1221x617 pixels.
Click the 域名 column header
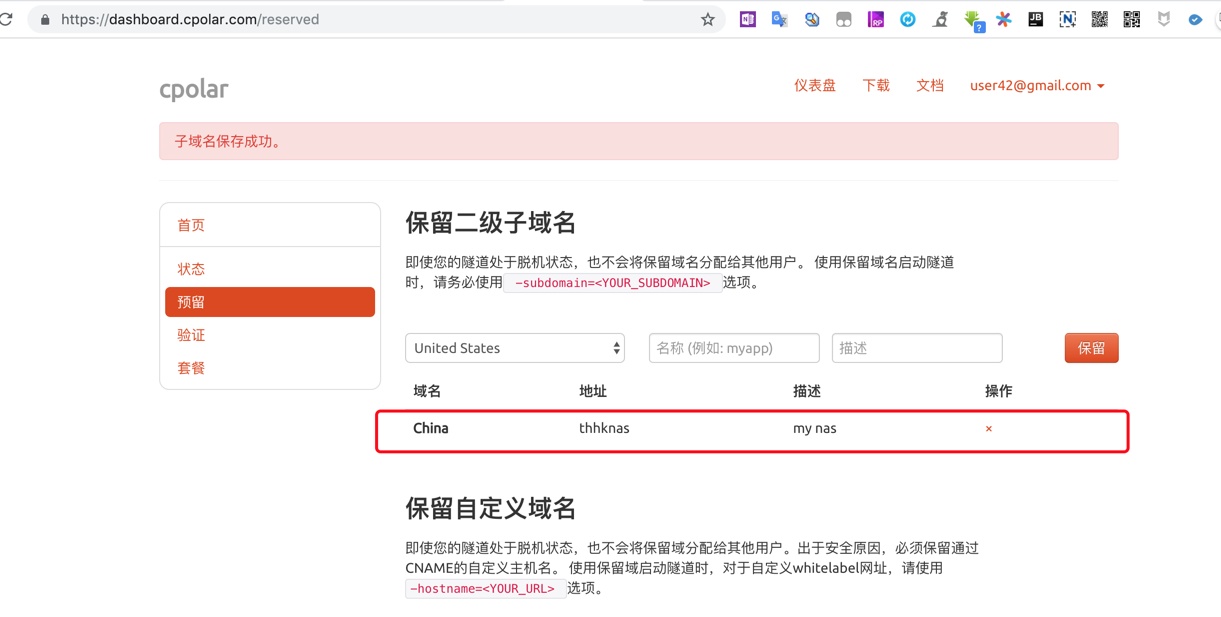(x=427, y=391)
